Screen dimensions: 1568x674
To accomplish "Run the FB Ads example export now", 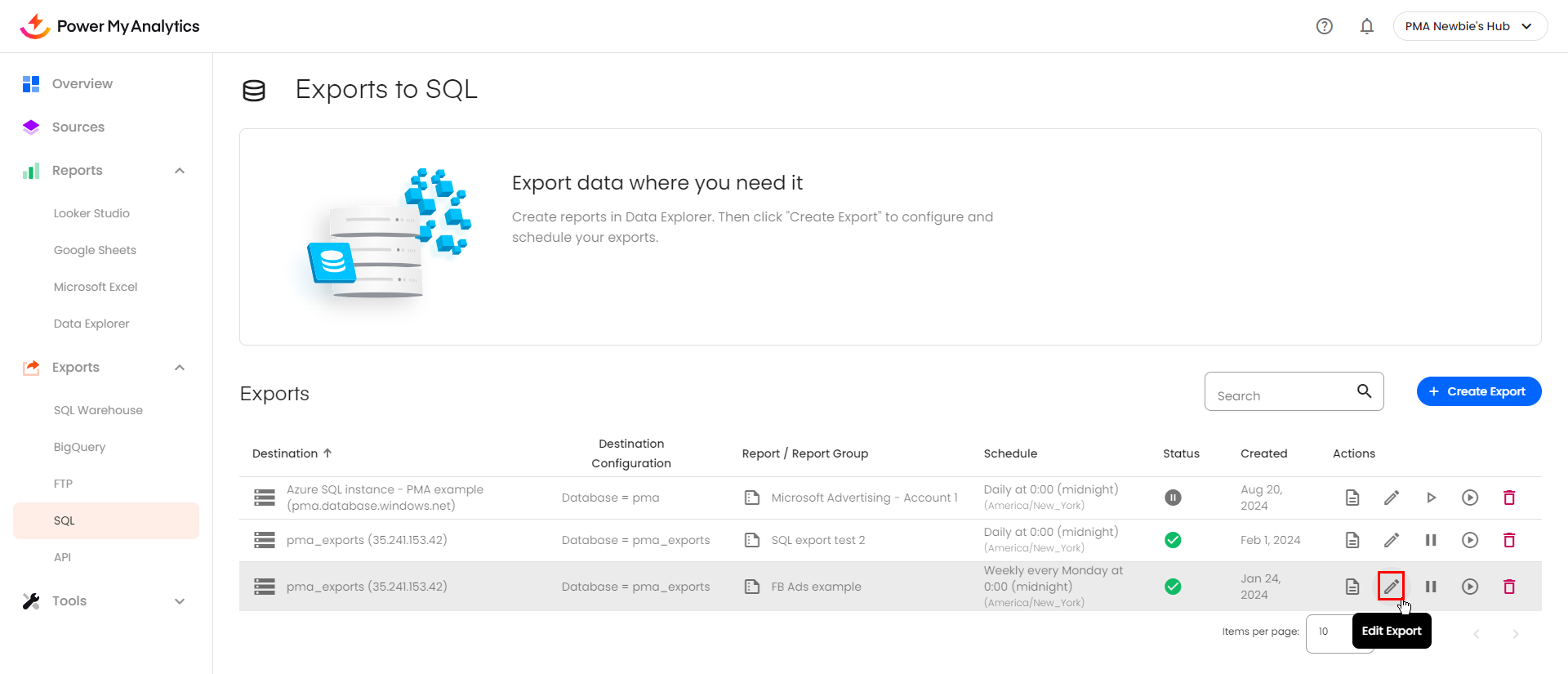I will point(1469,587).
